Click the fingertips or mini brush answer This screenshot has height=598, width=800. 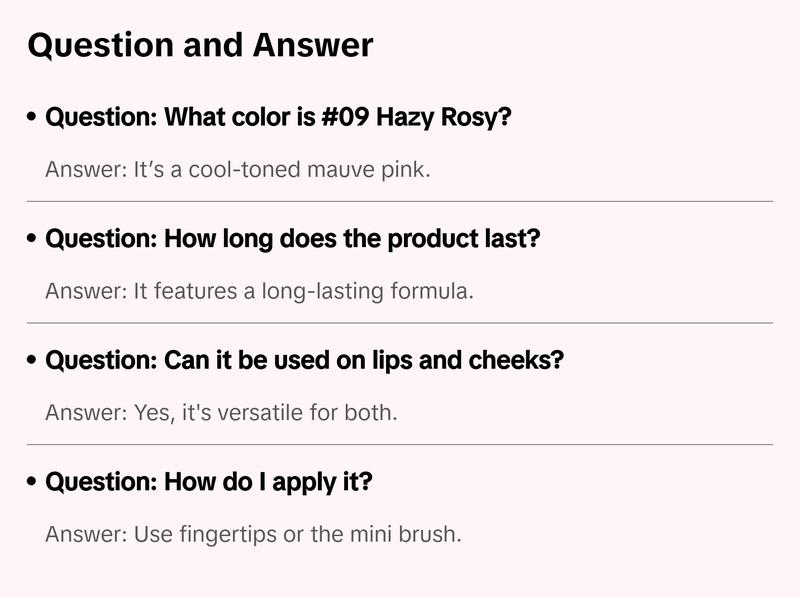click(x=253, y=534)
